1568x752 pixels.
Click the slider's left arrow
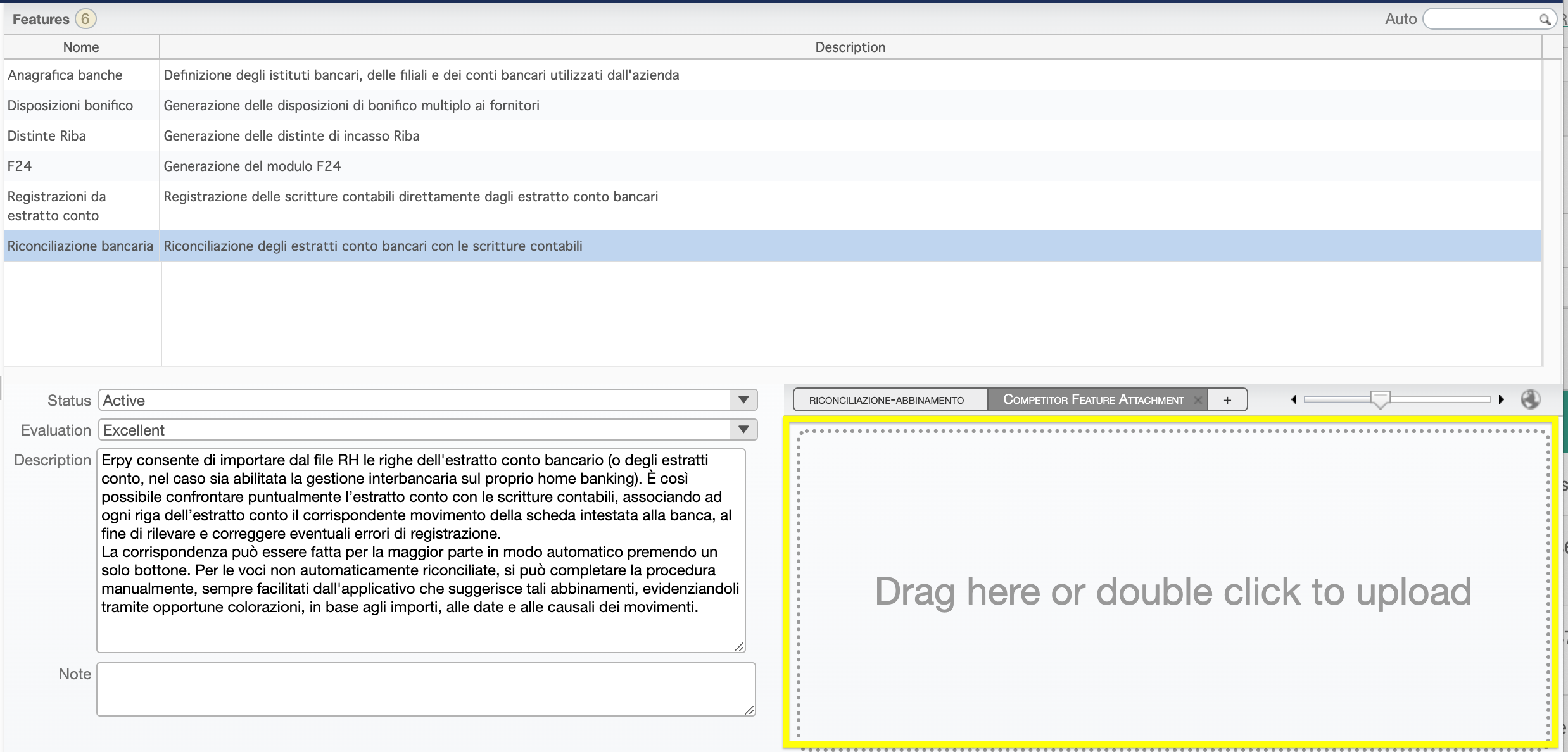1294,399
